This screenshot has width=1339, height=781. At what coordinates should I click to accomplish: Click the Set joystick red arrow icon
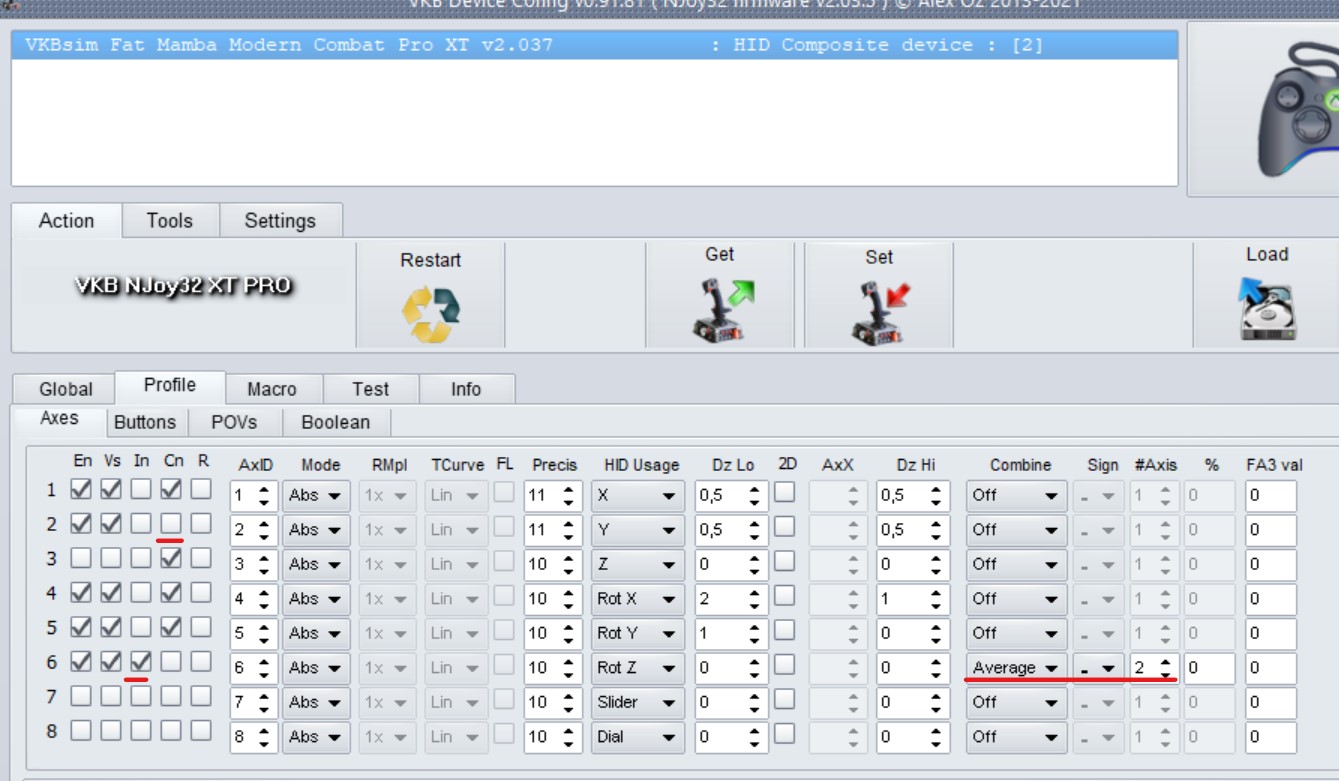[880, 312]
